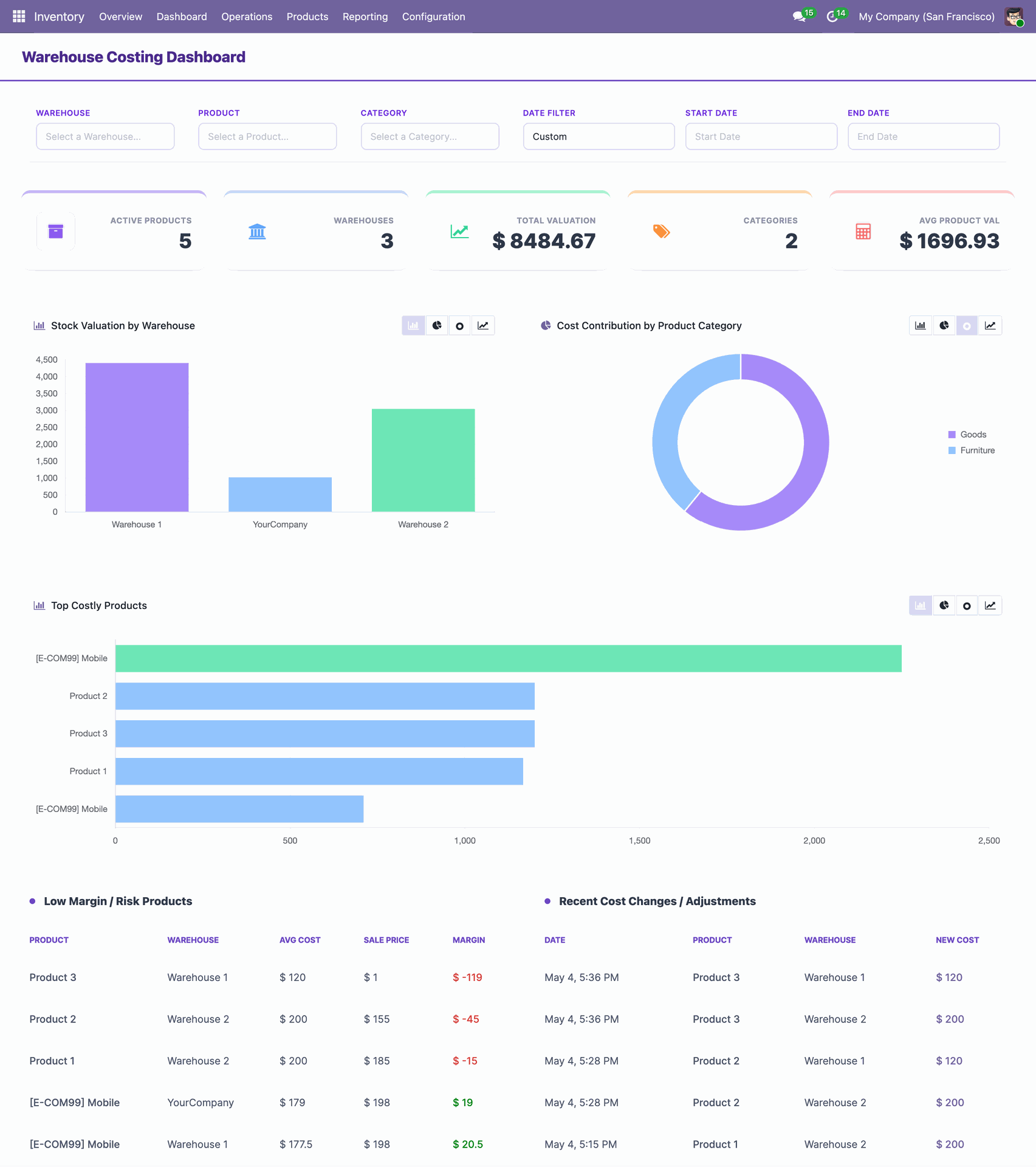
Task: Open the Select a Product dropdown
Action: (x=267, y=137)
